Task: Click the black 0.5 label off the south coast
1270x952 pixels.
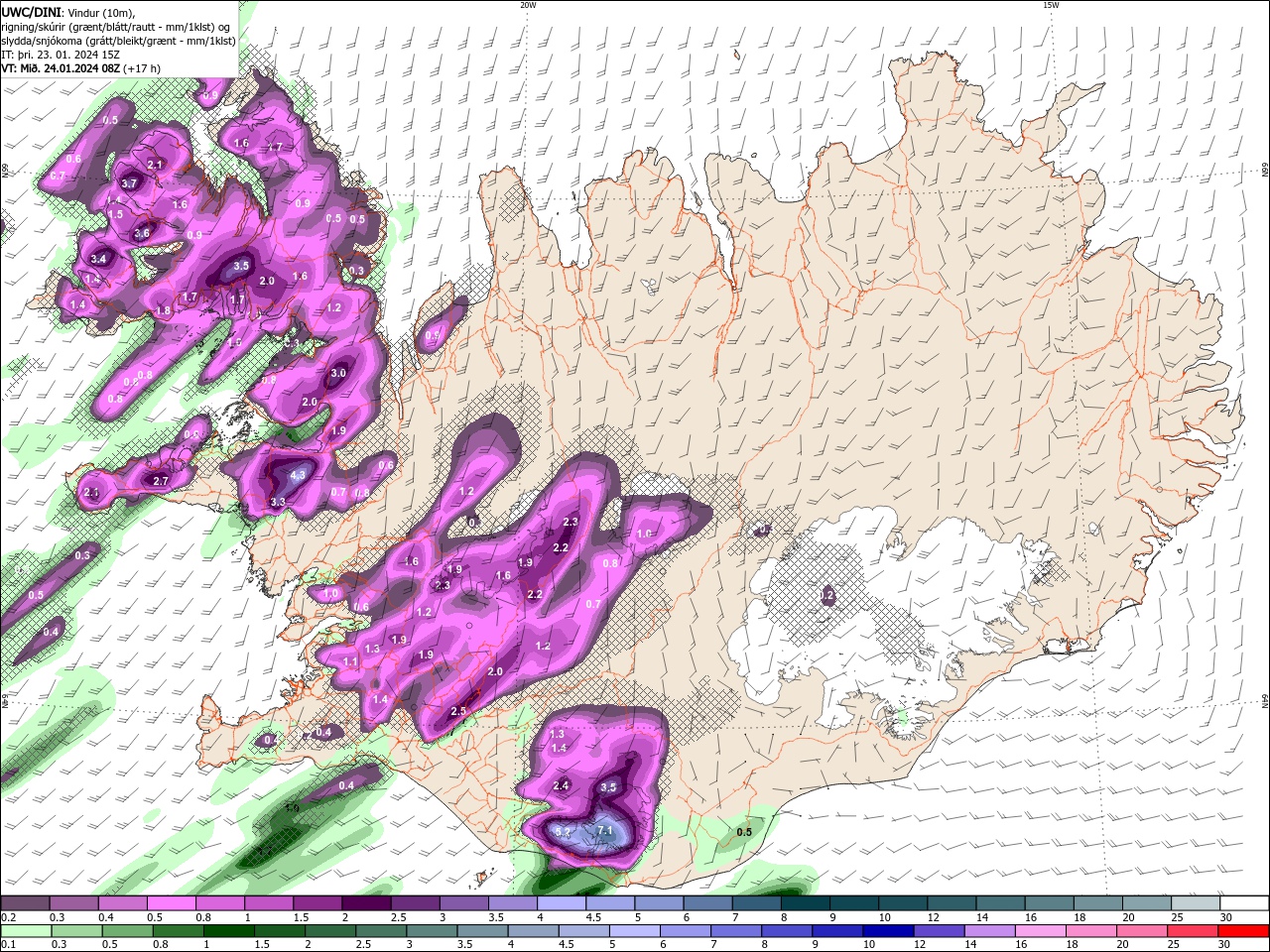Action: coord(744,832)
